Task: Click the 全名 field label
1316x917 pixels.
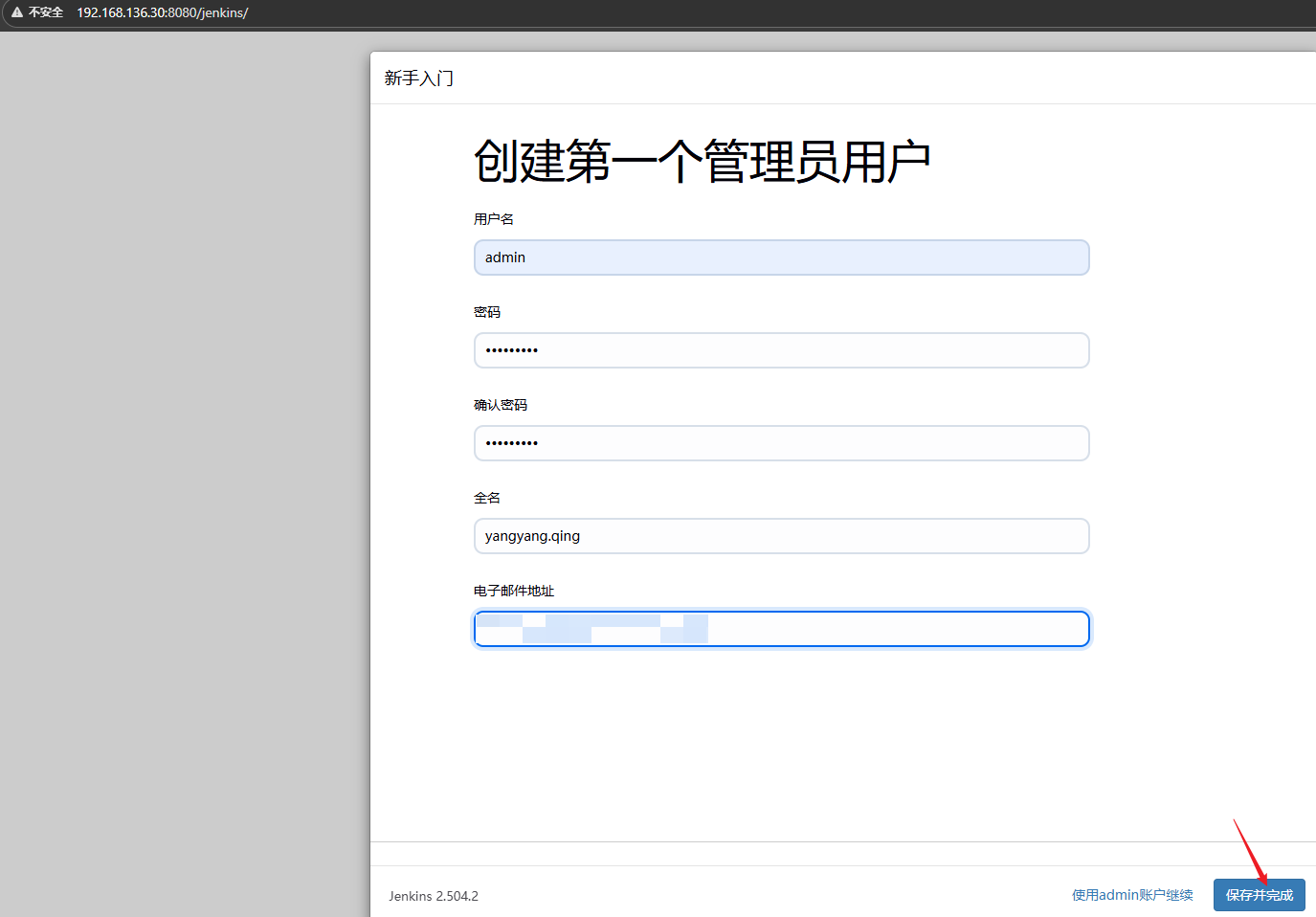Action: (487, 497)
